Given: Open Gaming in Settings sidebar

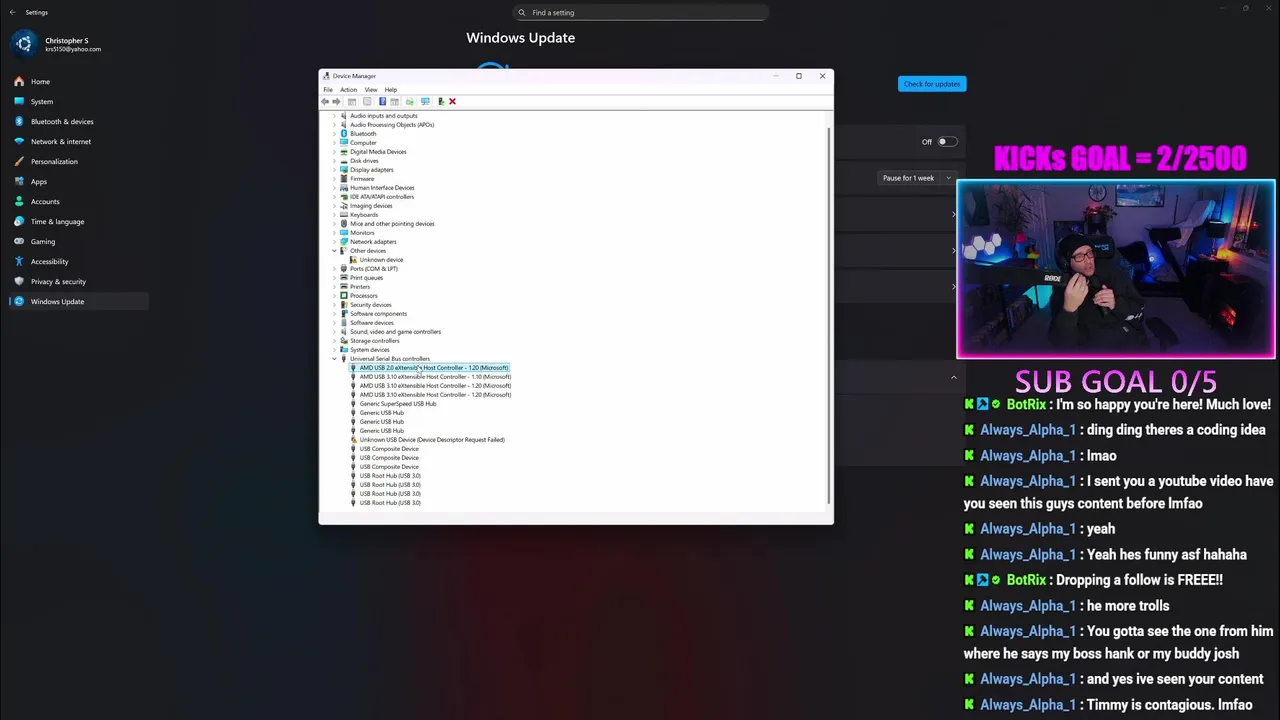Looking at the screenshot, I should click(x=78, y=241).
